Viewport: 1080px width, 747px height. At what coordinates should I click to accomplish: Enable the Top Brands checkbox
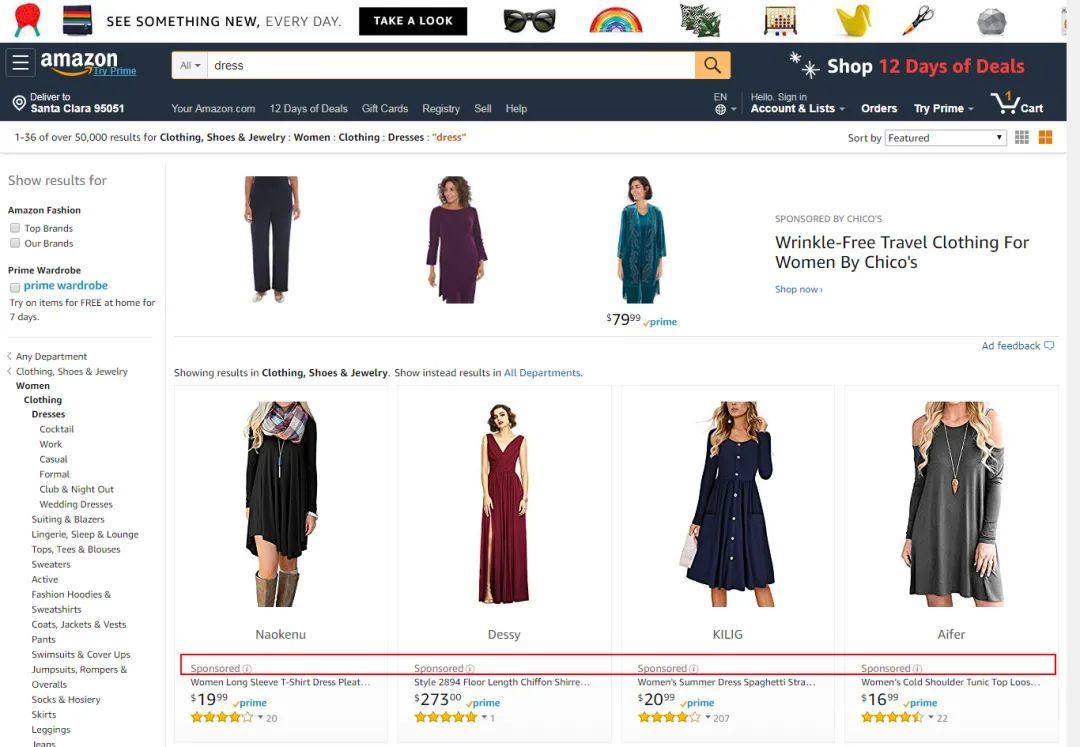pos(14,228)
